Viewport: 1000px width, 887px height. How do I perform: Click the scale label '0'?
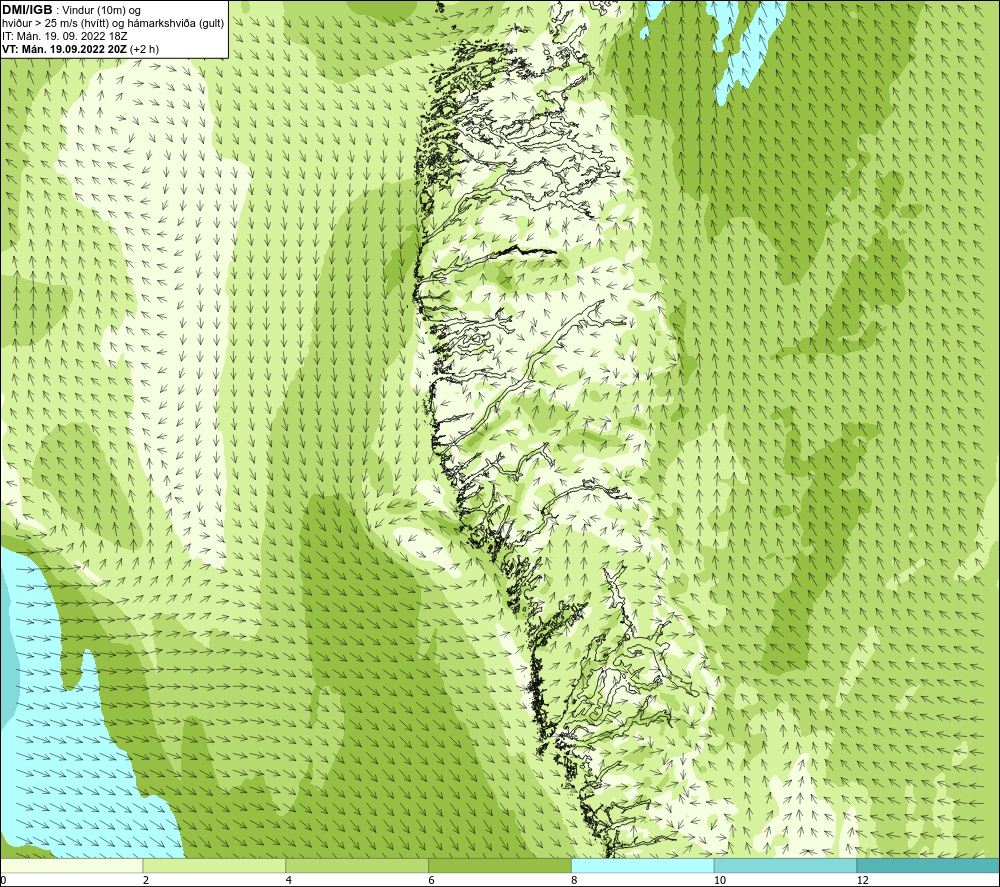pos(3,881)
